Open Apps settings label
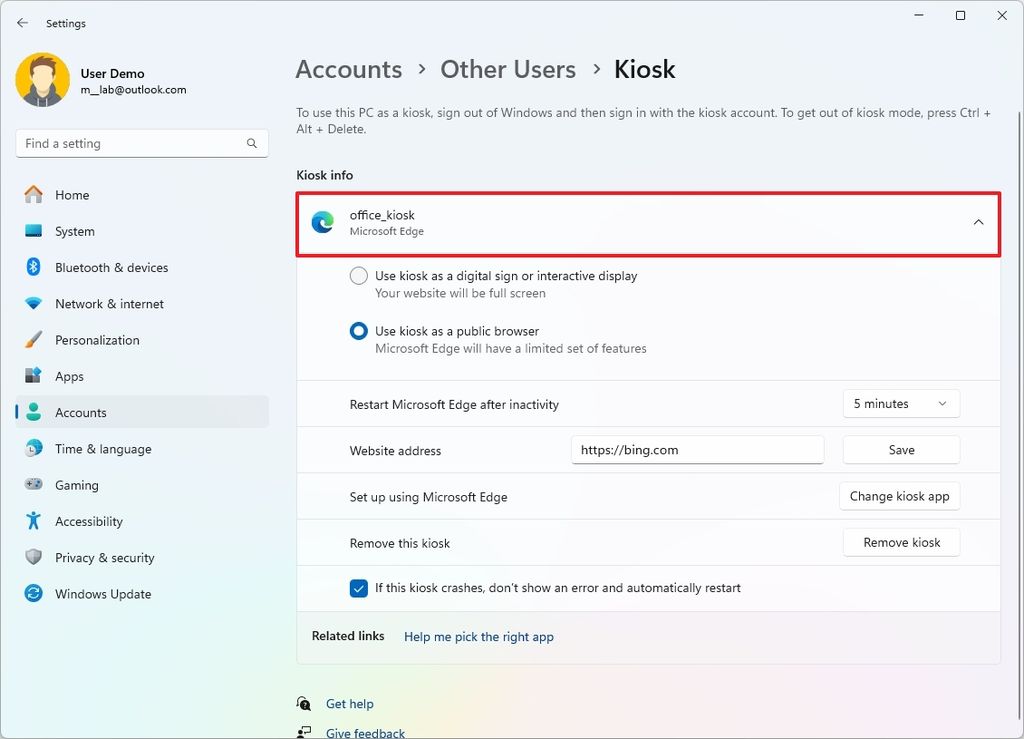This screenshot has width=1024, height=739. [x=69, y=377]
